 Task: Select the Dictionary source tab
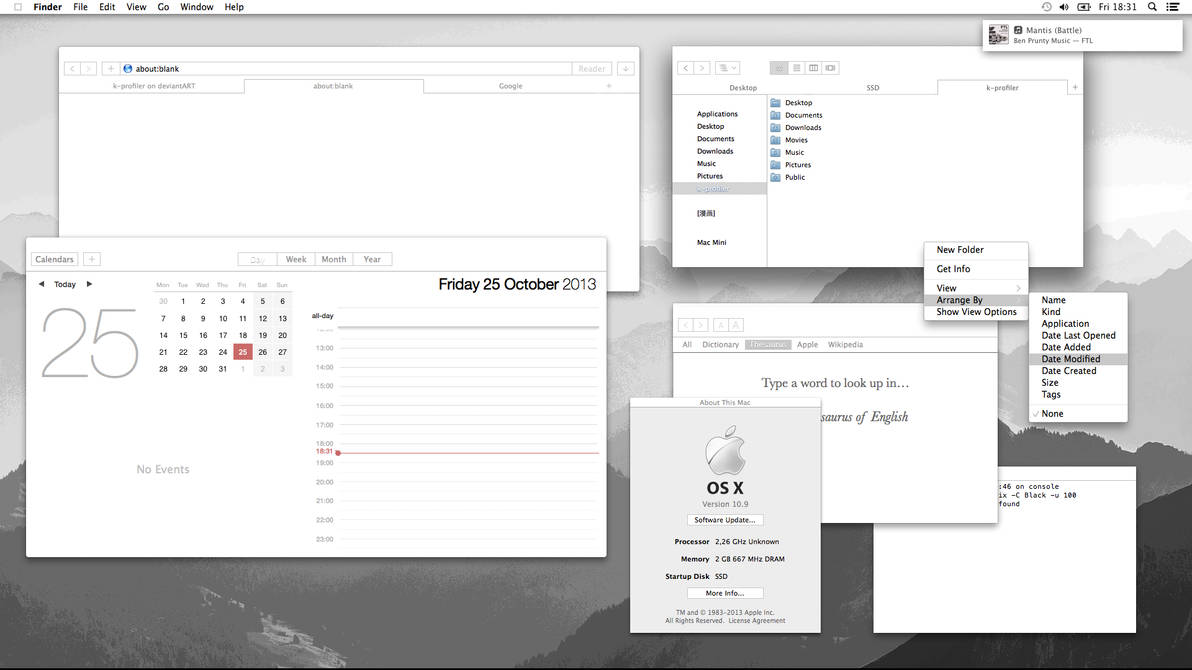tap(720, 345)
